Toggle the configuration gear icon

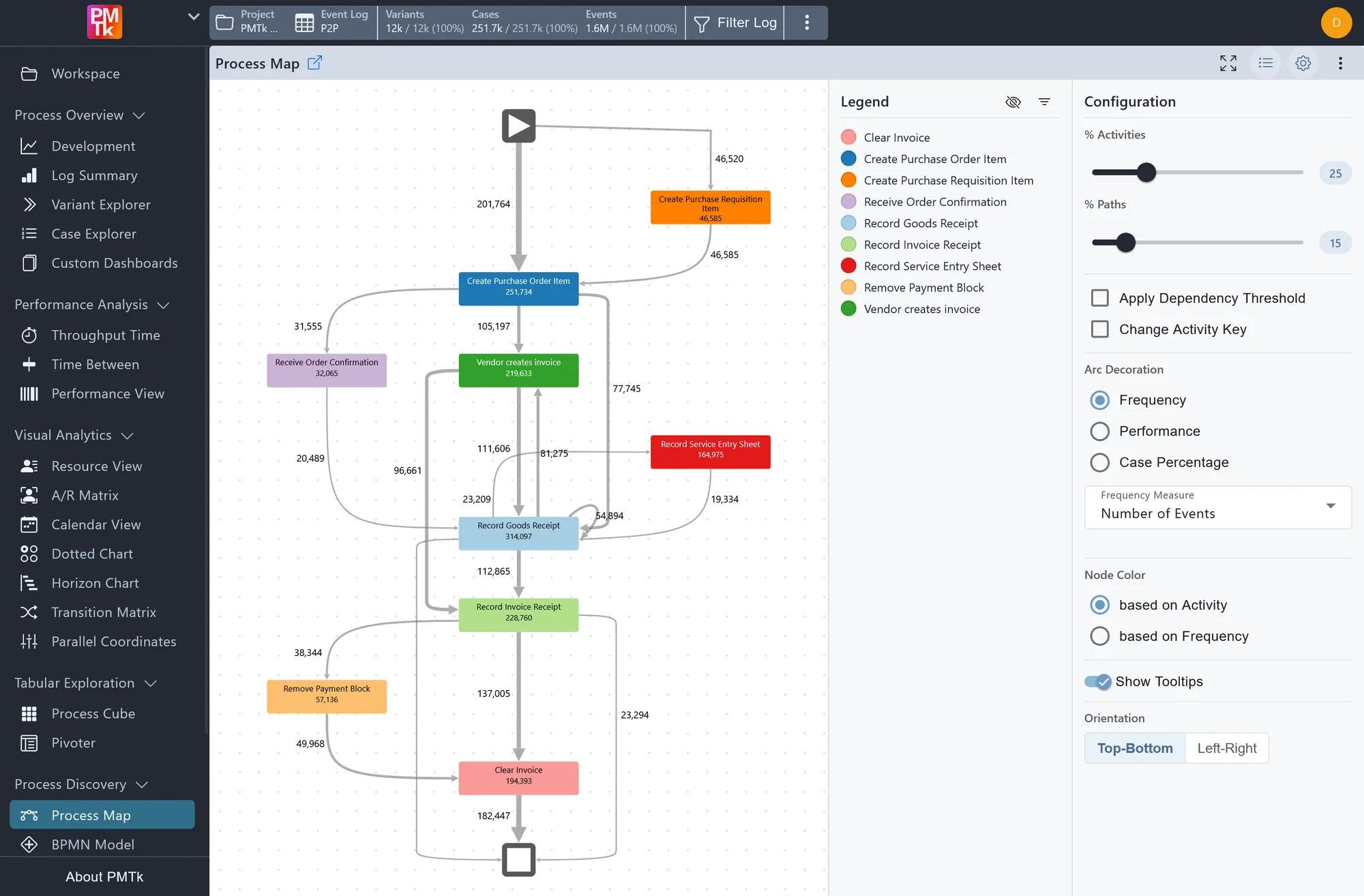coord(1303,63)
